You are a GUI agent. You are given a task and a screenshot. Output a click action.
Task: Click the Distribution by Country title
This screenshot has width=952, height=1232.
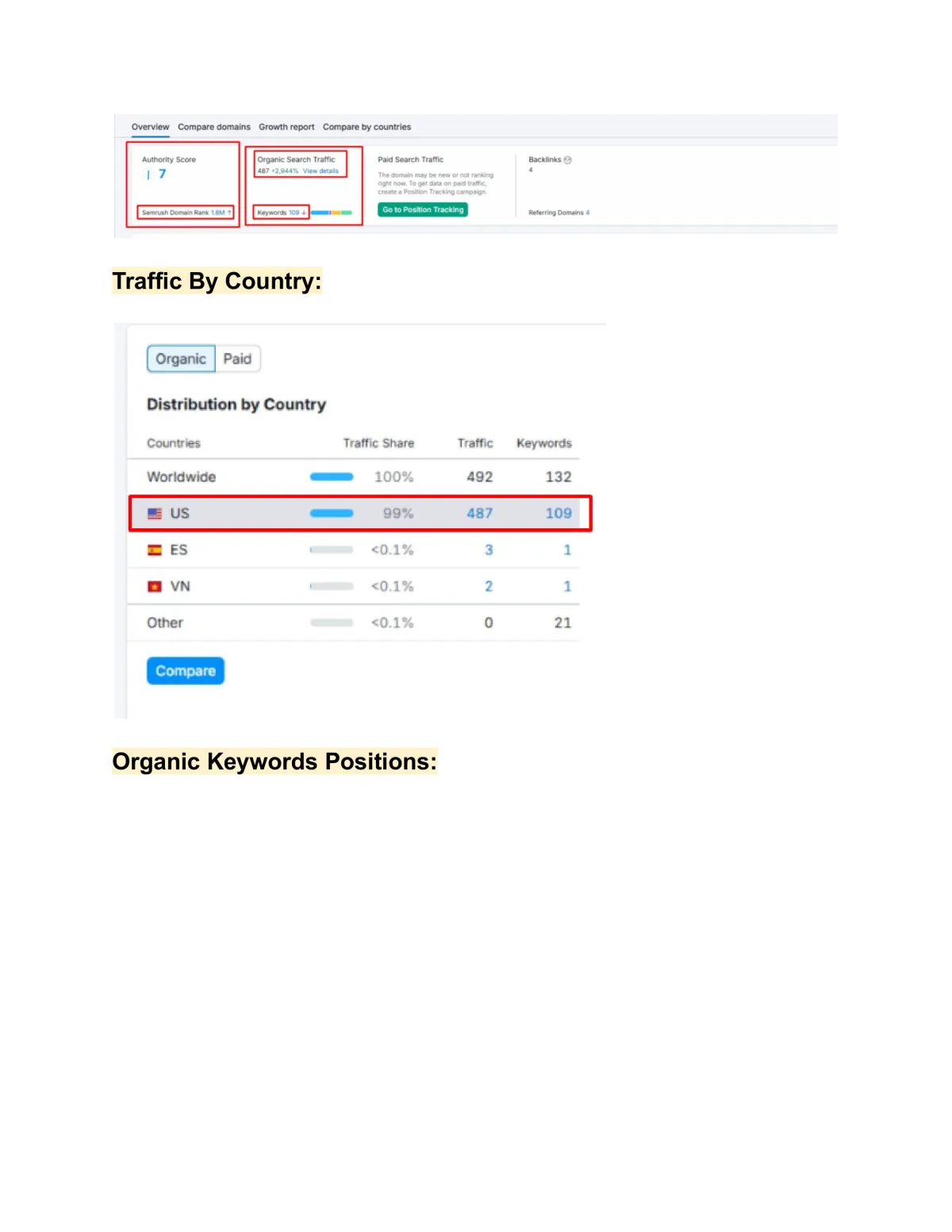(236, 405)
